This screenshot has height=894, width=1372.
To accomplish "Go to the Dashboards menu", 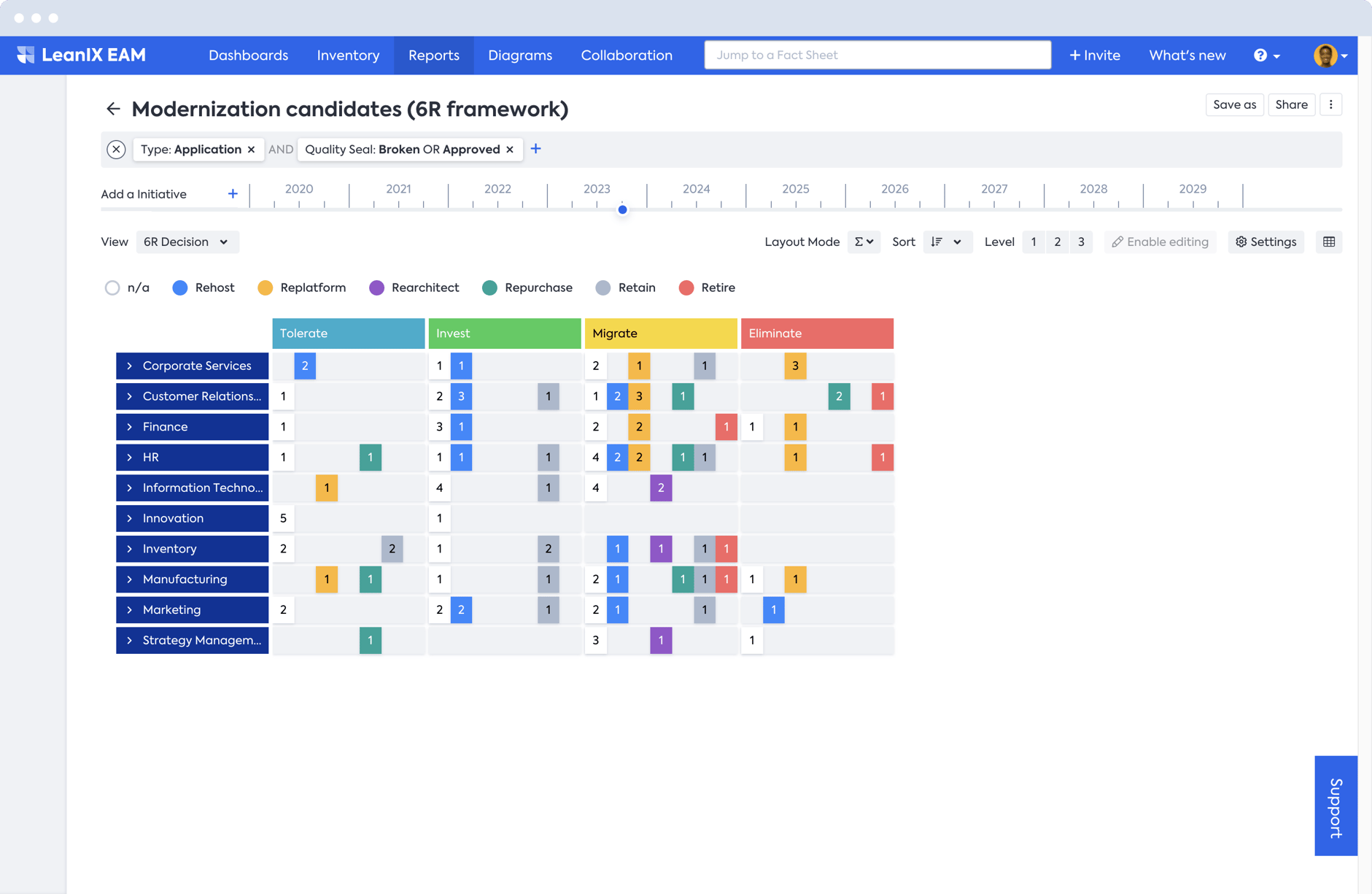I will pos(248,55).
